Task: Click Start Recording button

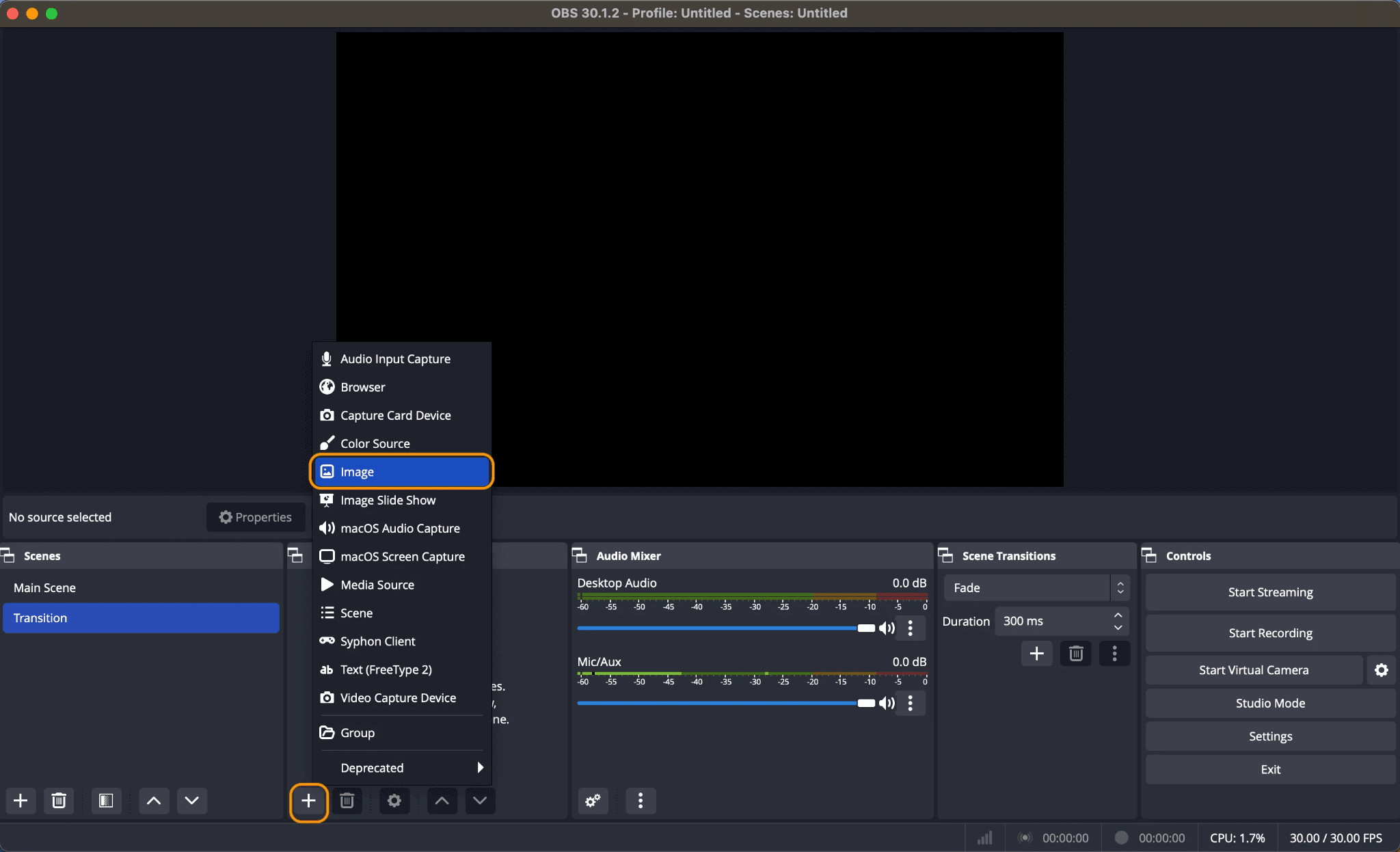Action: 1270,633
